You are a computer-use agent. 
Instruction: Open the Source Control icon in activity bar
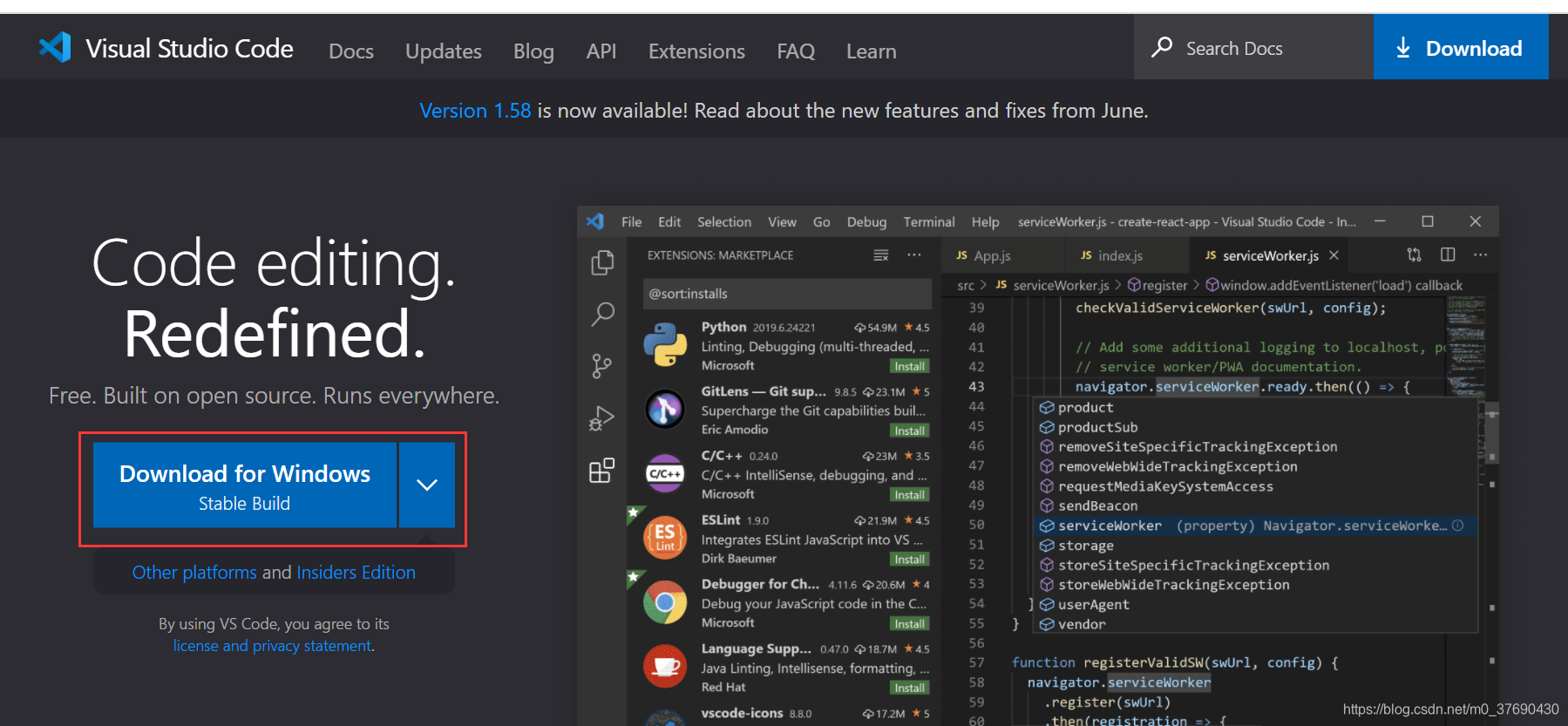(x=602, y=366)
